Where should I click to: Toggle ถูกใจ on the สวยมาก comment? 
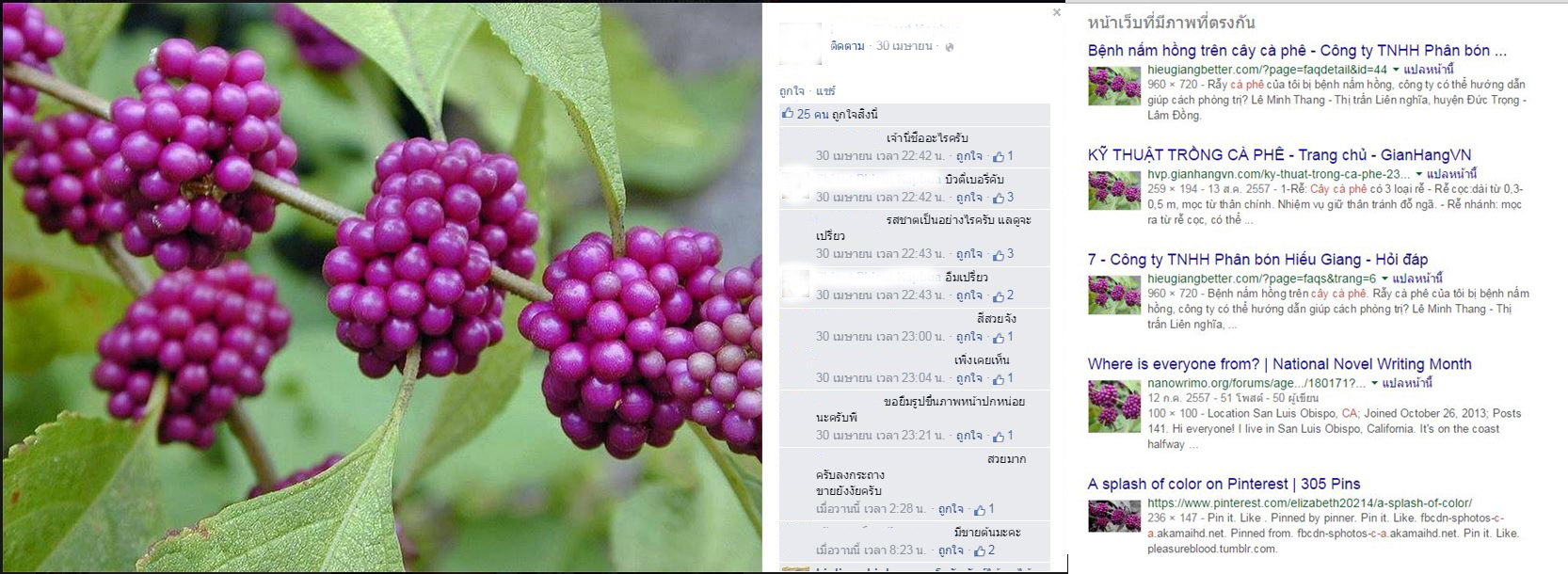coord(951,509)
